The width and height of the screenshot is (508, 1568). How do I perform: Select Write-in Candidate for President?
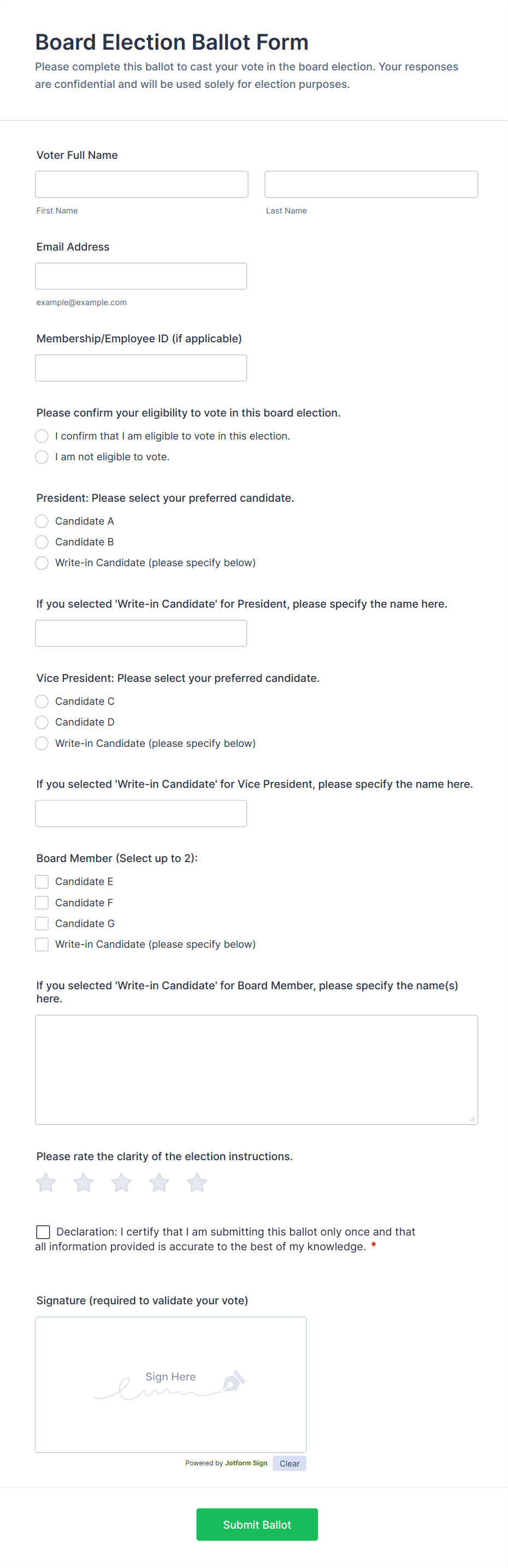(42, 563)
